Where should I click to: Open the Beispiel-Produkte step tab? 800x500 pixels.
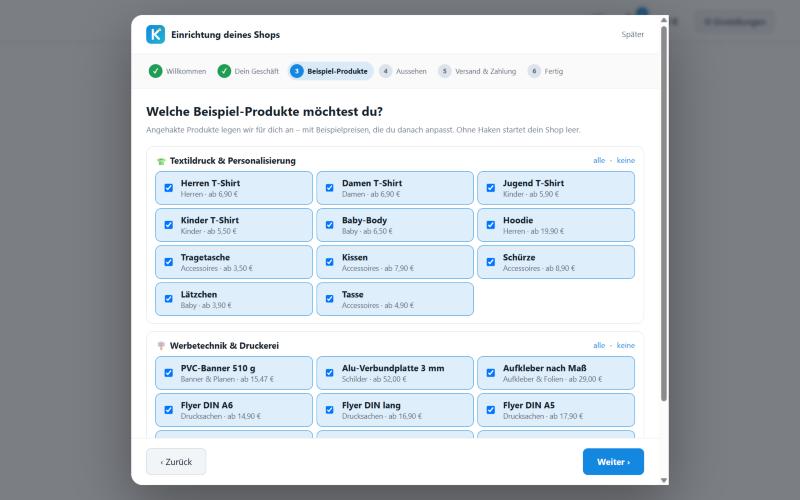(331, 71)
